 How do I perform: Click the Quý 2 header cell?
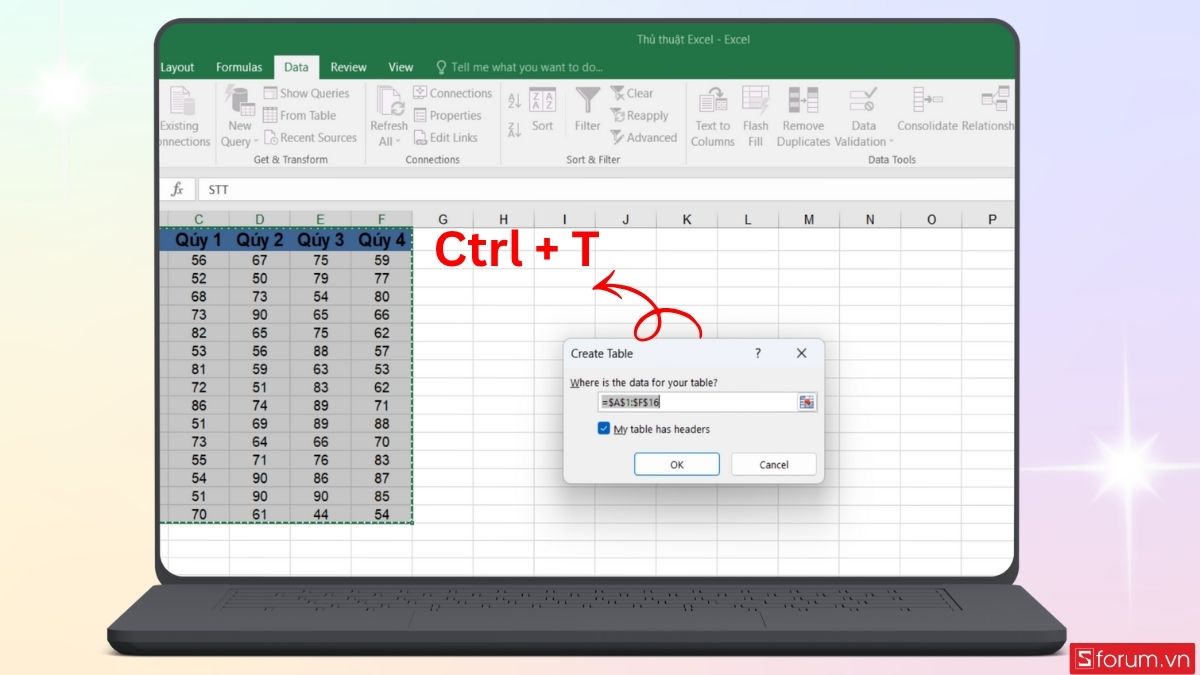(x=260, y=240)
